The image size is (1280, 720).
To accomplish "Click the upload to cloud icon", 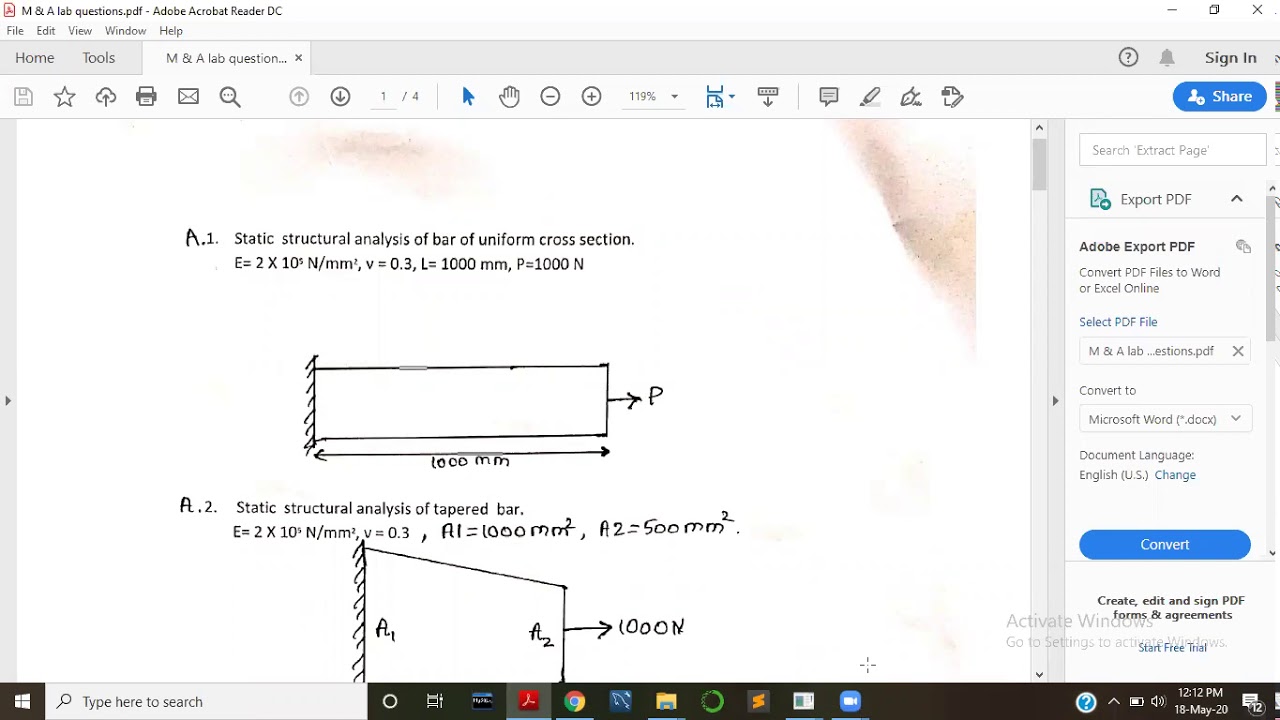I will click(106, 97).
